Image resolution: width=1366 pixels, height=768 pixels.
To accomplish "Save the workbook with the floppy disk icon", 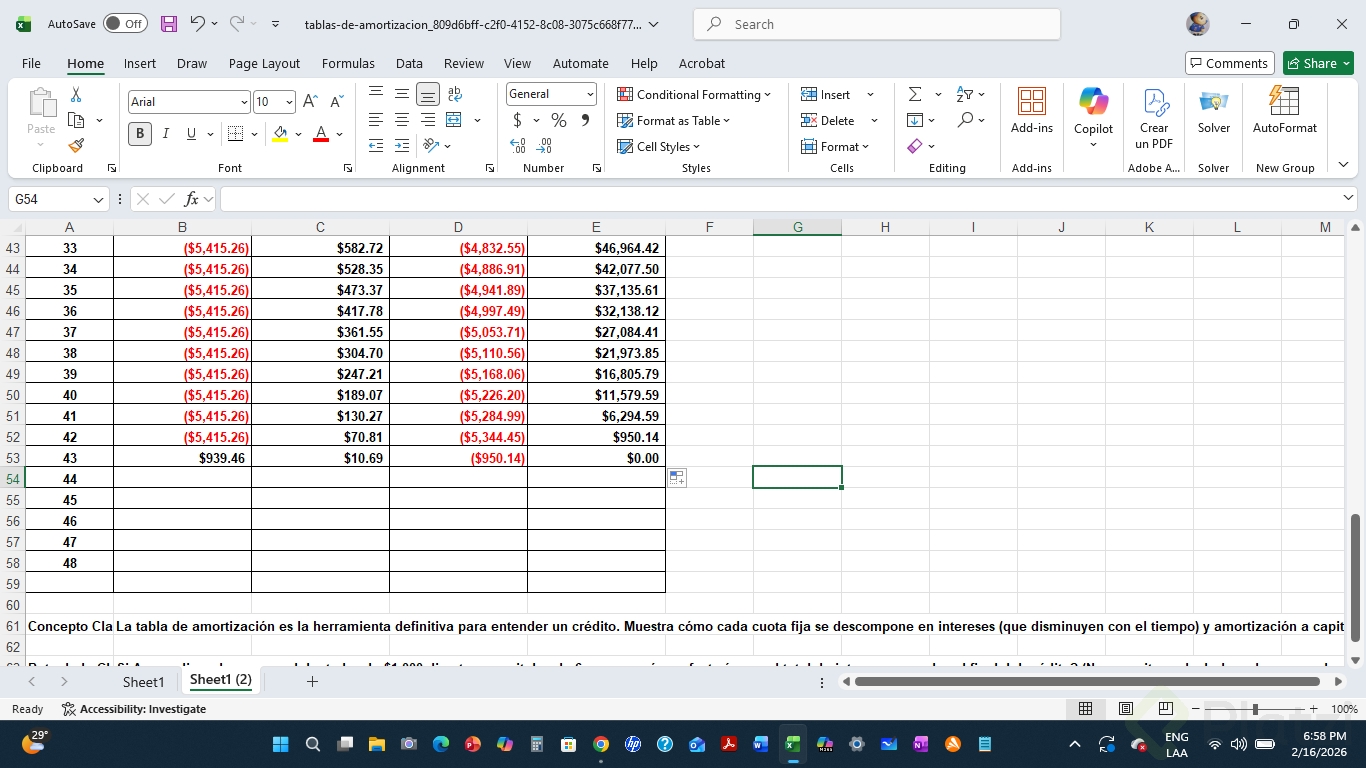I will click(x=169, y=24).
